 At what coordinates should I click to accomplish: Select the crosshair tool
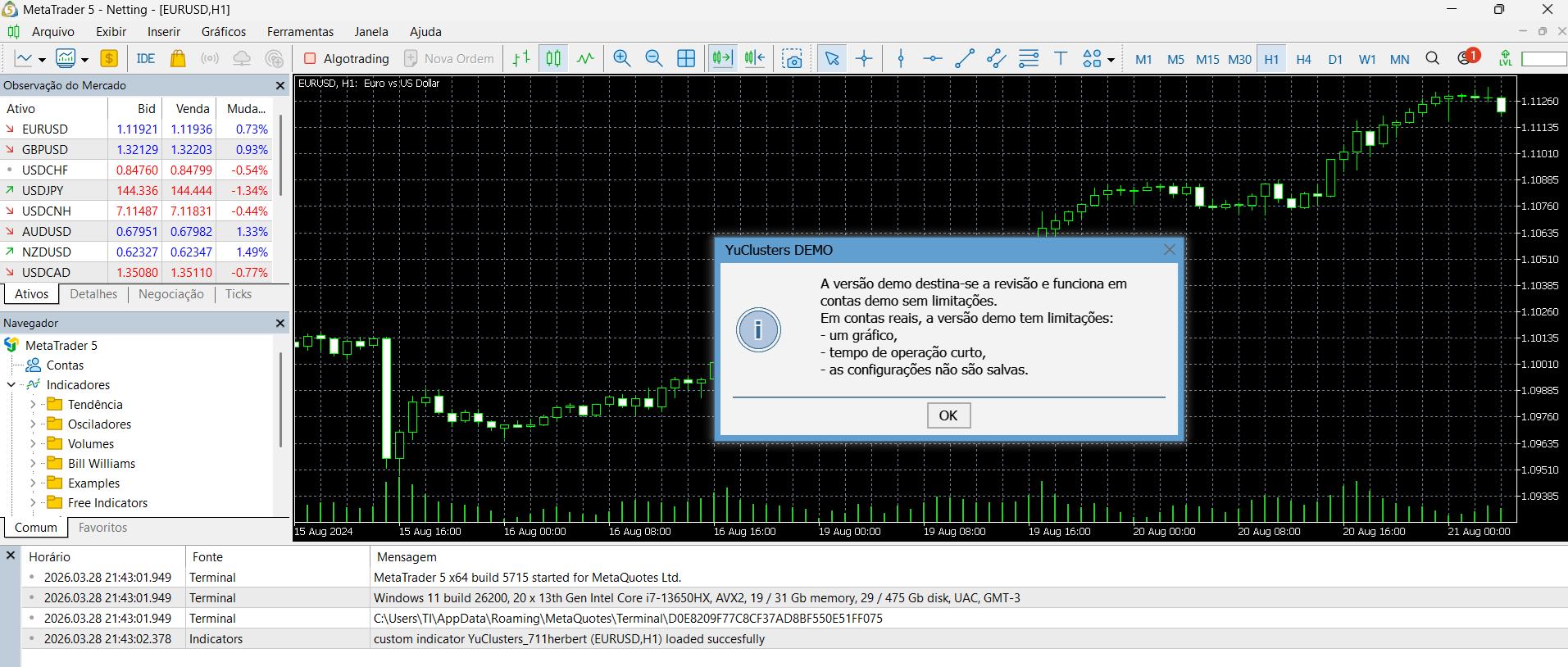[864, 58]
